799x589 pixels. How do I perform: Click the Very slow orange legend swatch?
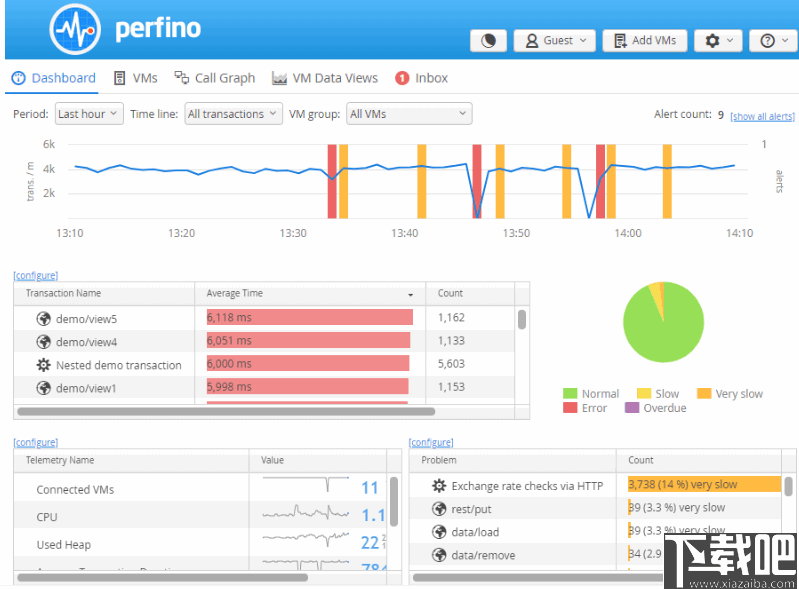point(704,393)
